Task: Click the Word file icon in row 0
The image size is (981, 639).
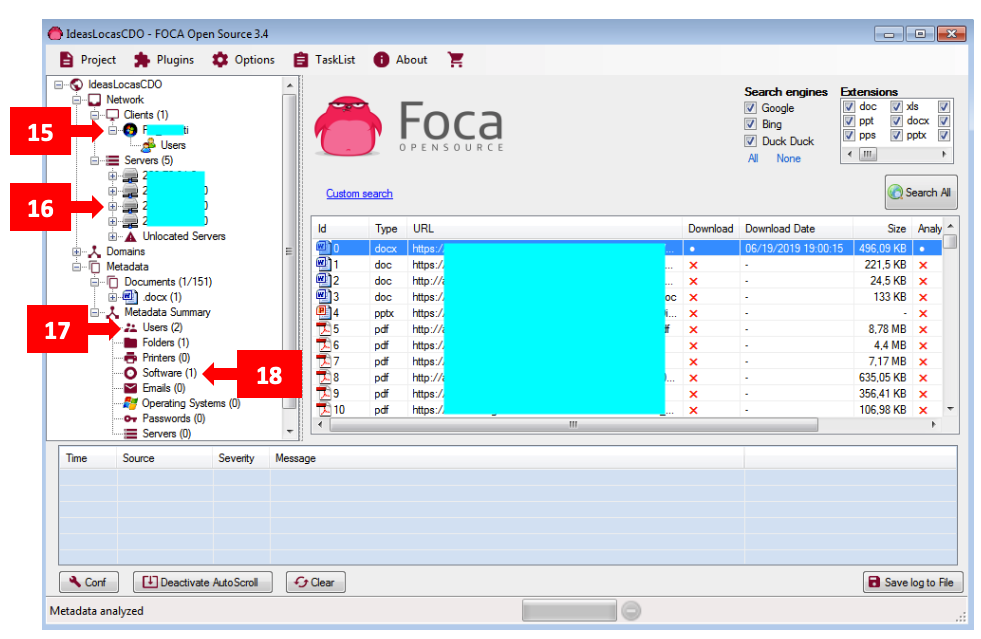Action: click(323, 248)
